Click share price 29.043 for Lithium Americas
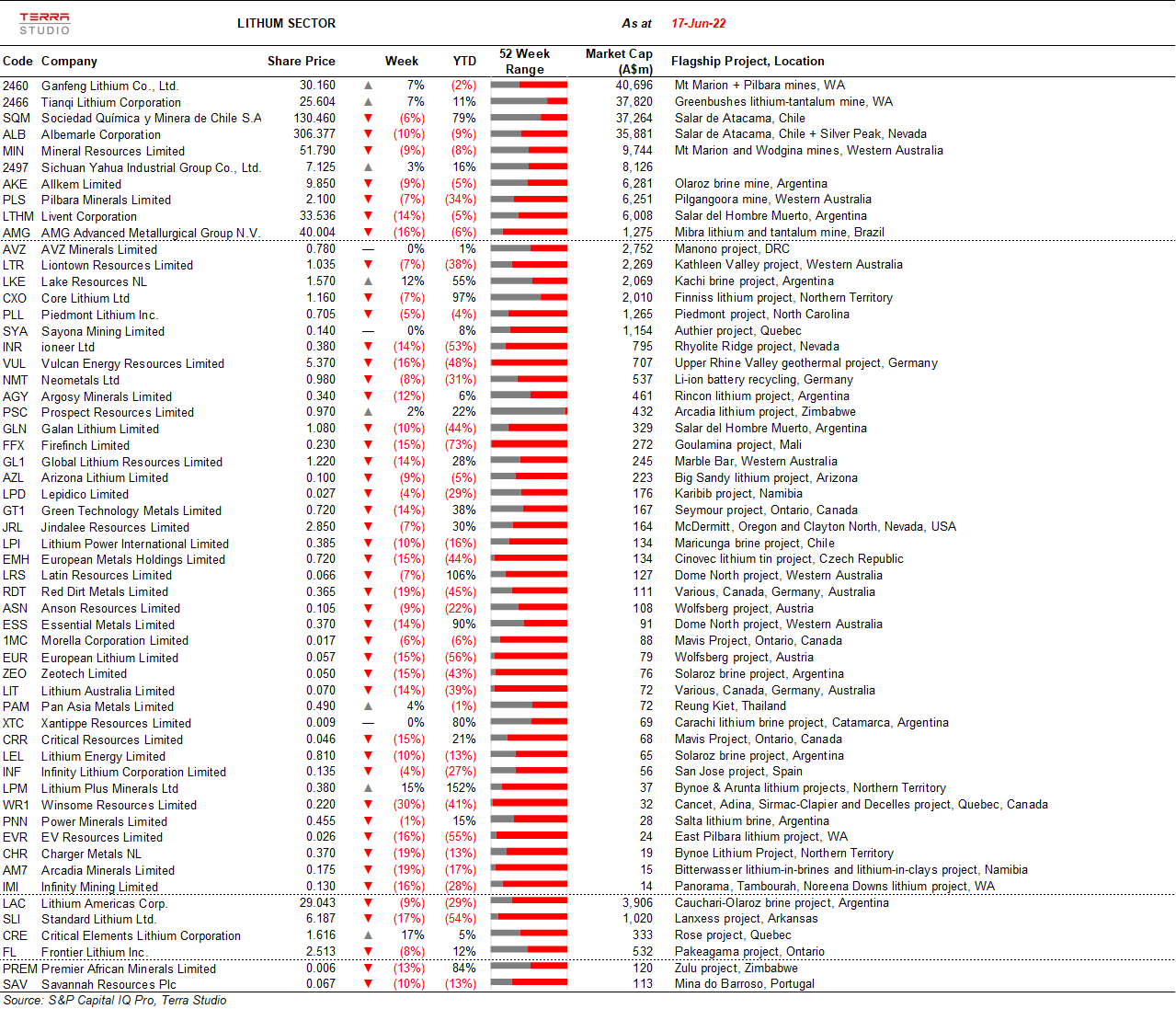Image resolution: width=1176 pixels, height=1009 pixels. click(318, 903)
